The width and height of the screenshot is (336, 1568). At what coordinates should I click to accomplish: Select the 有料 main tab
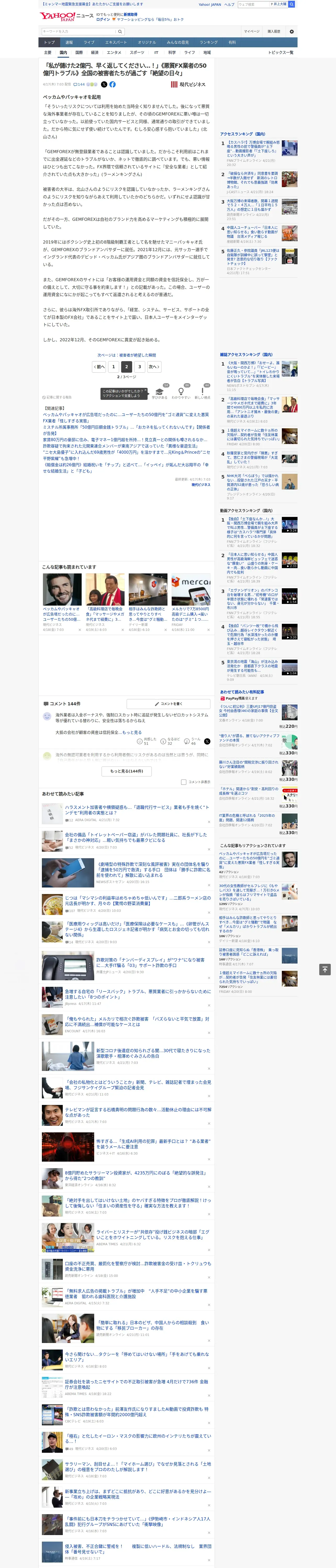tap(232, 43)
